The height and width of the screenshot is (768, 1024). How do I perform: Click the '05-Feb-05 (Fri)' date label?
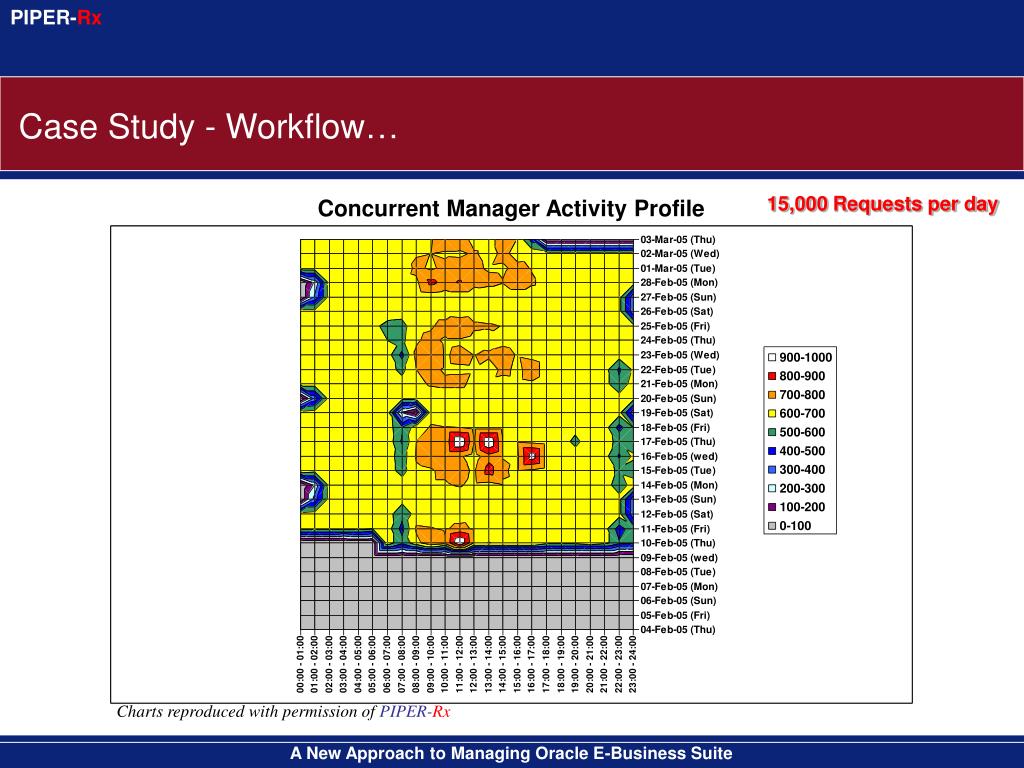(675, 615)
